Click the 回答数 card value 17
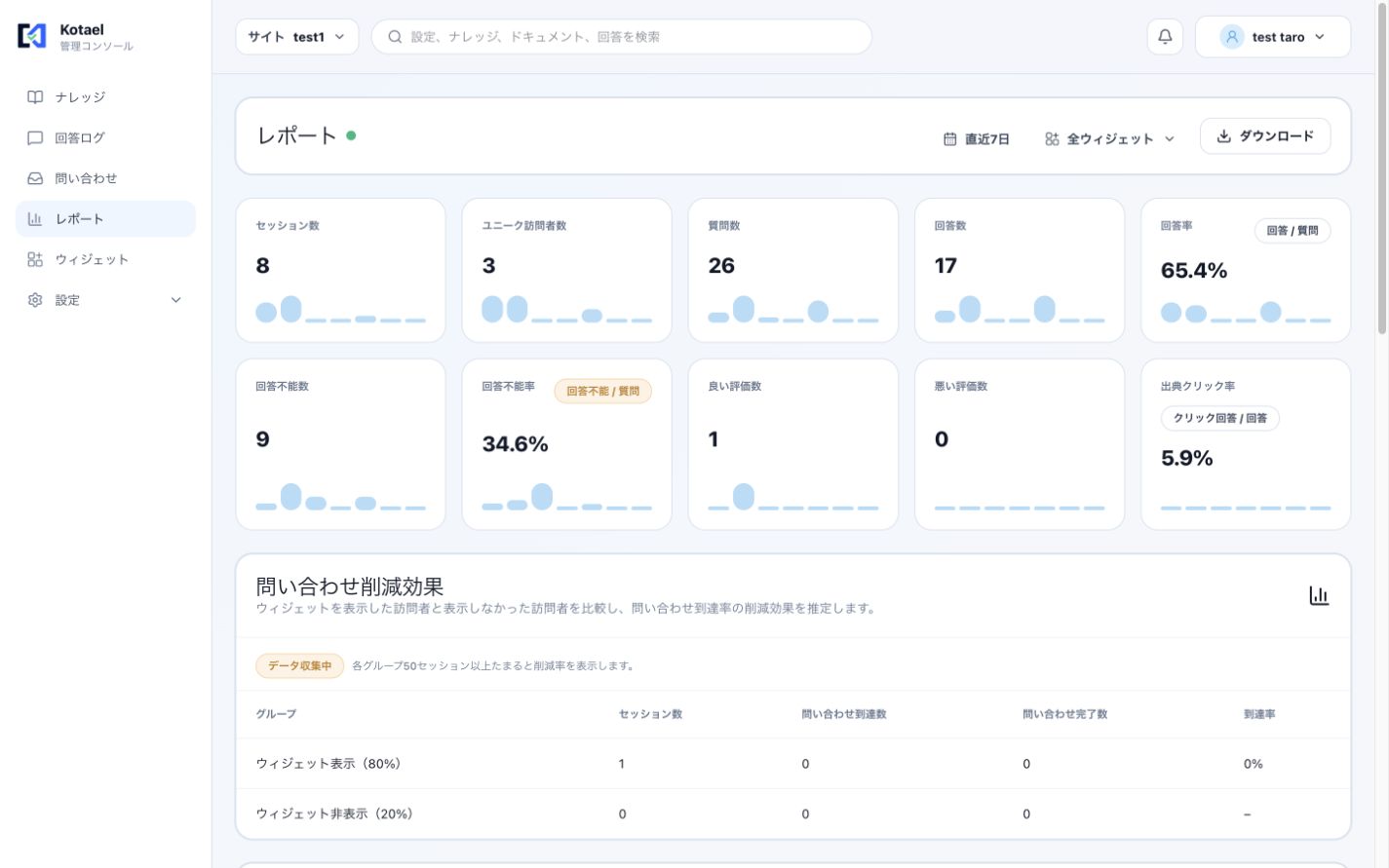The width and height of the screenshot is (1389, 868). click(x=945, y=266)
